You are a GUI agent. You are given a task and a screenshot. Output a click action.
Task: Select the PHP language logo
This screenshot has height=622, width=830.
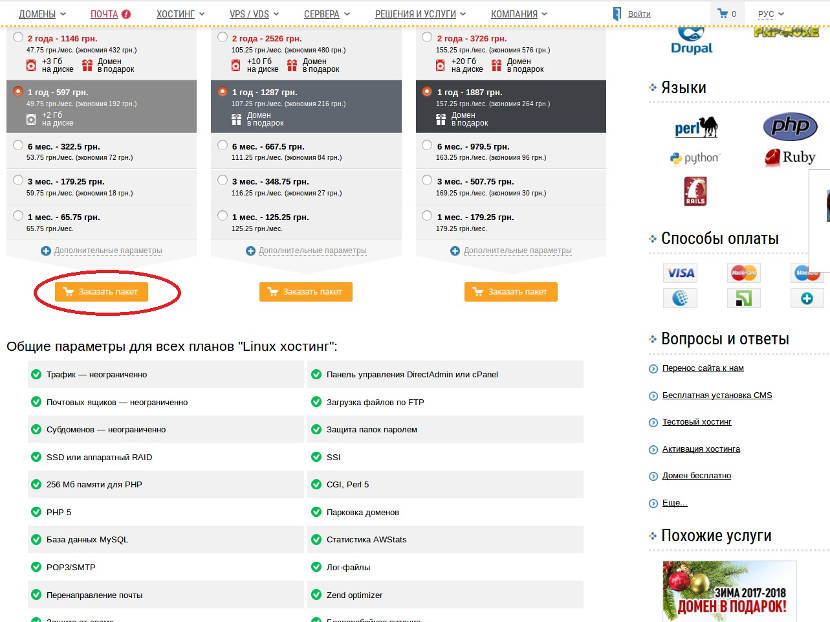[790, 127]
